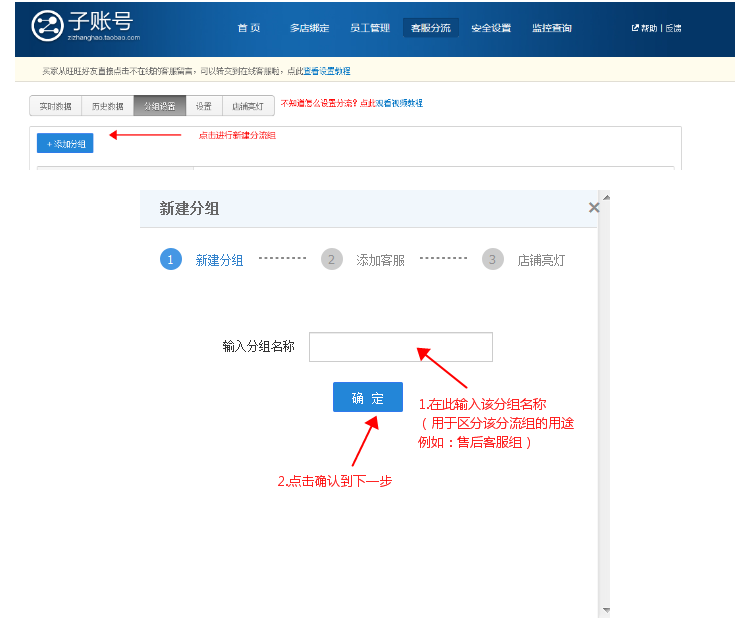The width and height of the screenshot is (749, 622).
Task: Switch to the 历史数据 tab
Action: 107,106
